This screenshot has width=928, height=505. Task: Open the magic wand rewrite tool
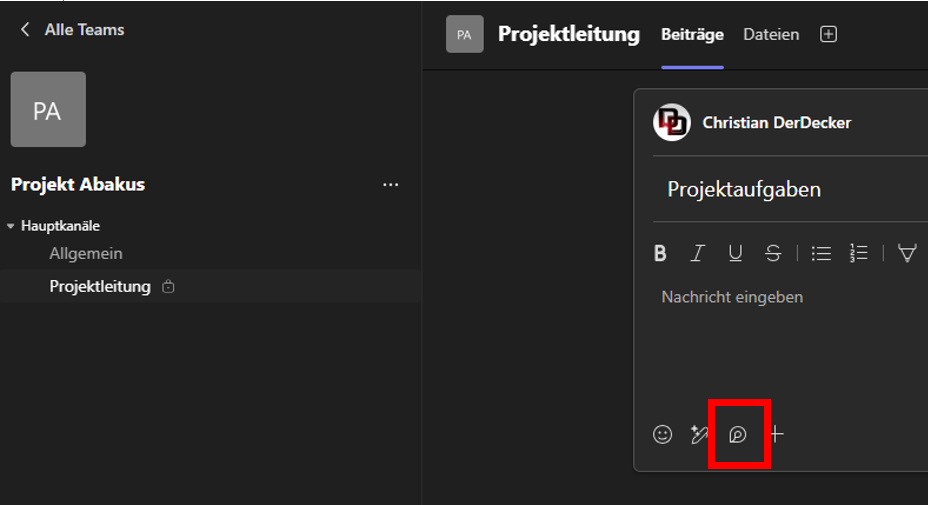[700, 435]
